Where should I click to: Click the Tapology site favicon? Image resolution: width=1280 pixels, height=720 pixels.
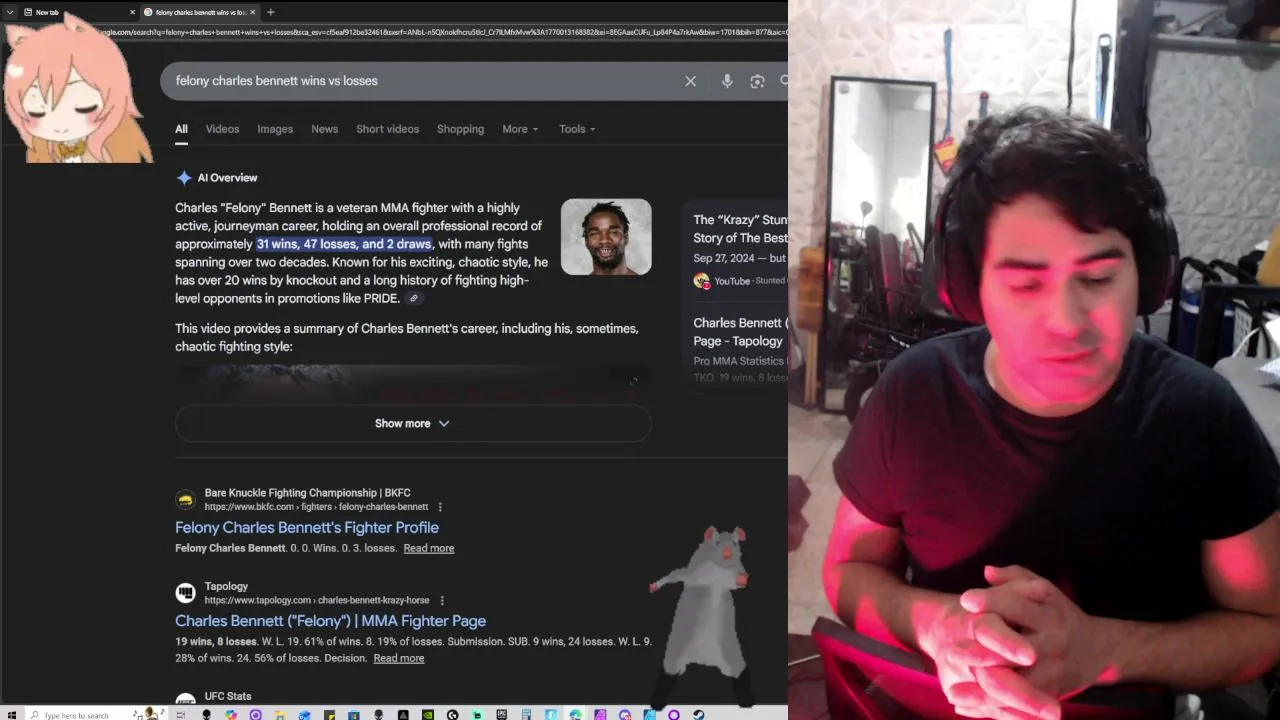pyautogui.click(x=185, y=593)
